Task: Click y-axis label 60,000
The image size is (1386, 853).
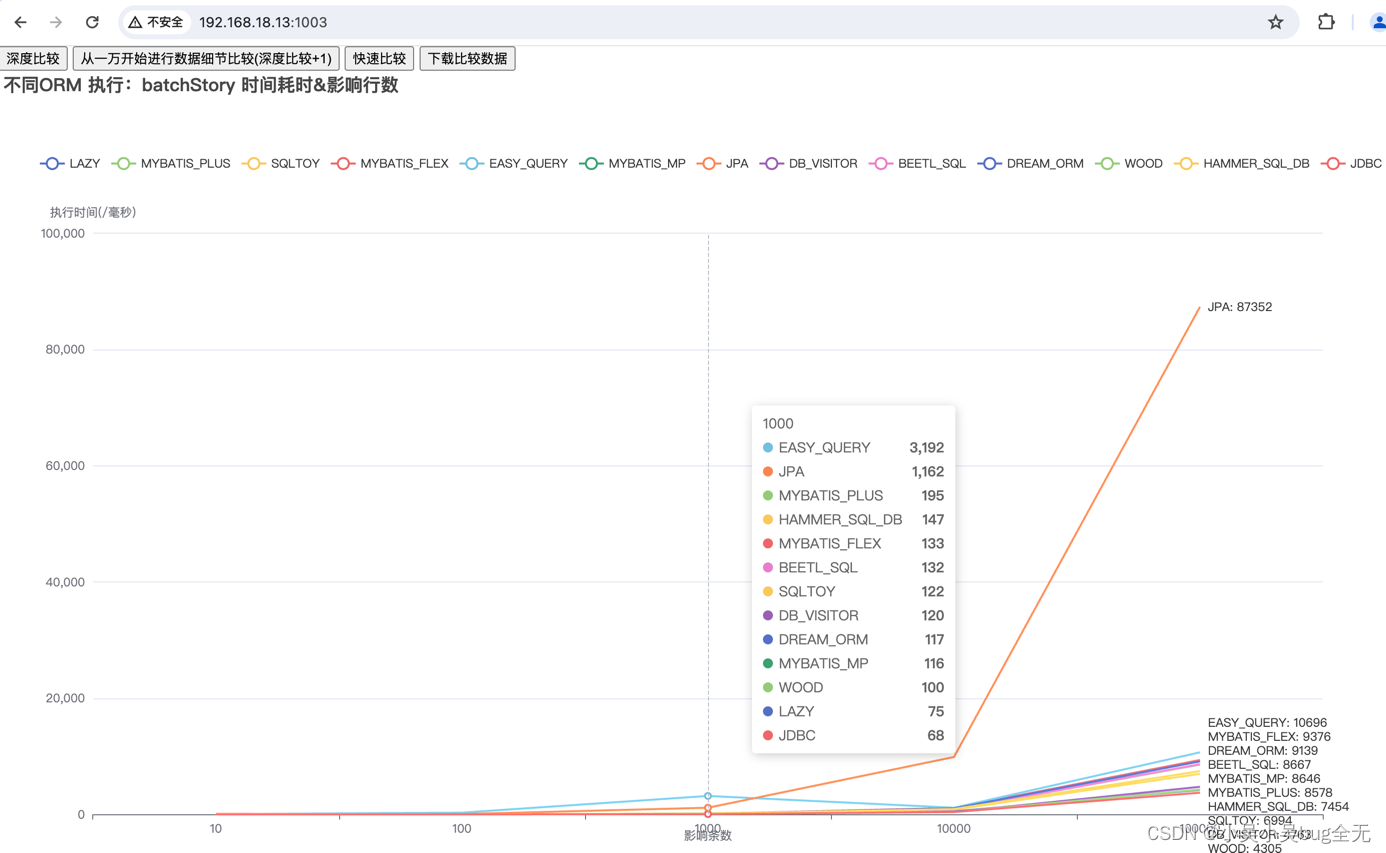Action: click(x=65, y=466)
